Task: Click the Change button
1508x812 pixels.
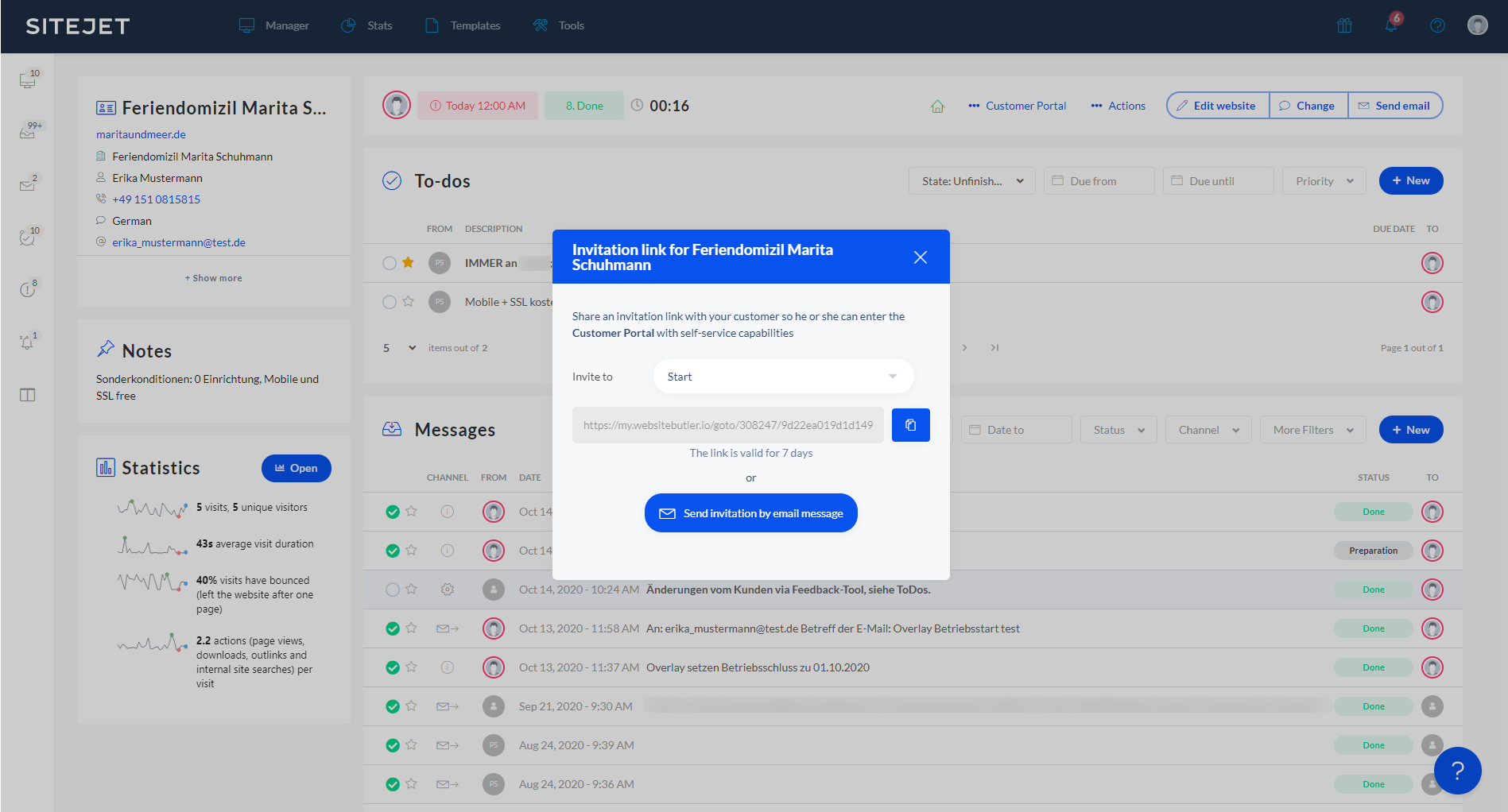Action: coord(1308,106)
